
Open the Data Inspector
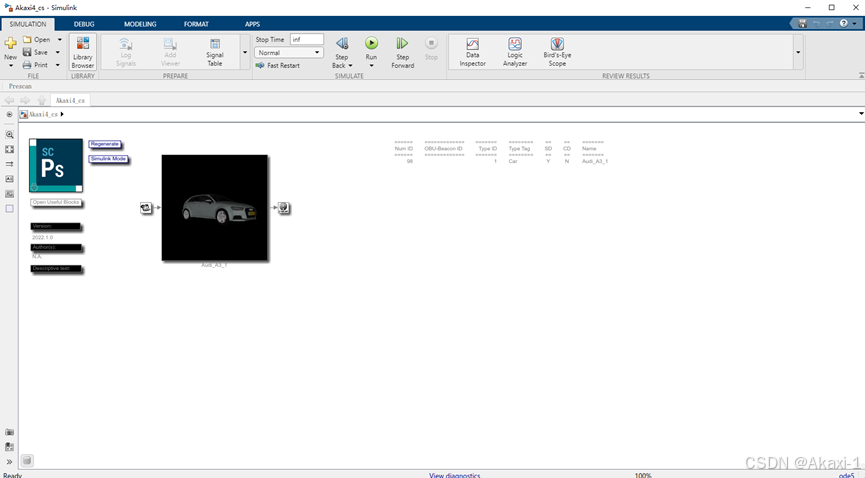[473, 52]
